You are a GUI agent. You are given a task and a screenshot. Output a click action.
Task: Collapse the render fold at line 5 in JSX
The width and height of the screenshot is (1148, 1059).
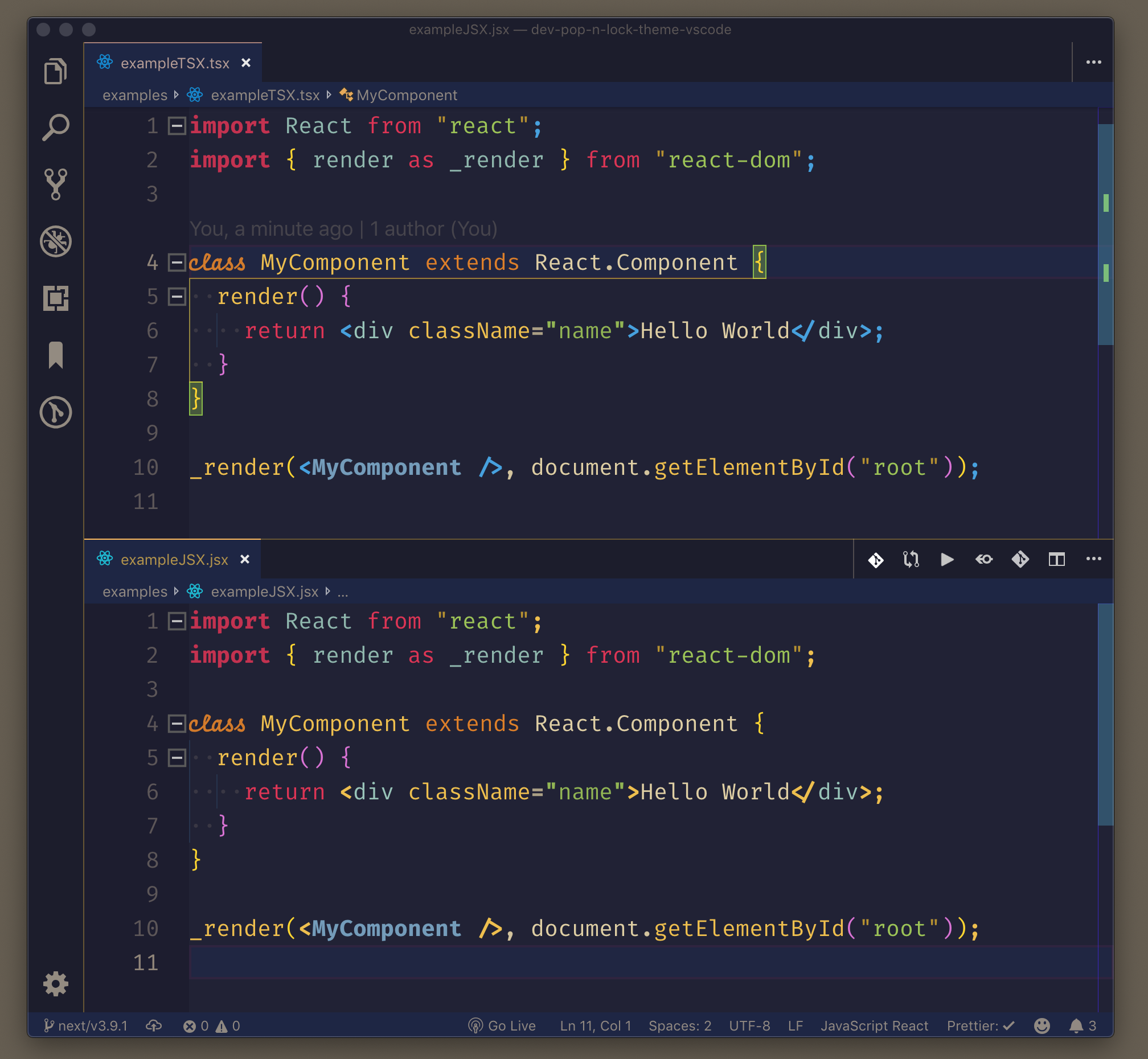click(x=177, y=758)
